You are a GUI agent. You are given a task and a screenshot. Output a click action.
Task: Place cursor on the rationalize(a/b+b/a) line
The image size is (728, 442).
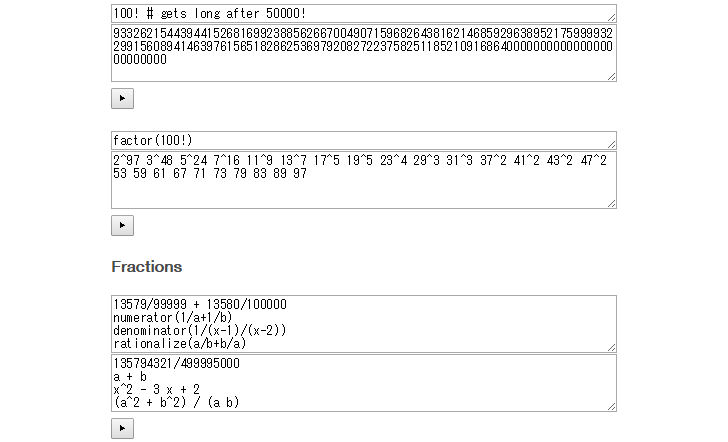point(180,344)
